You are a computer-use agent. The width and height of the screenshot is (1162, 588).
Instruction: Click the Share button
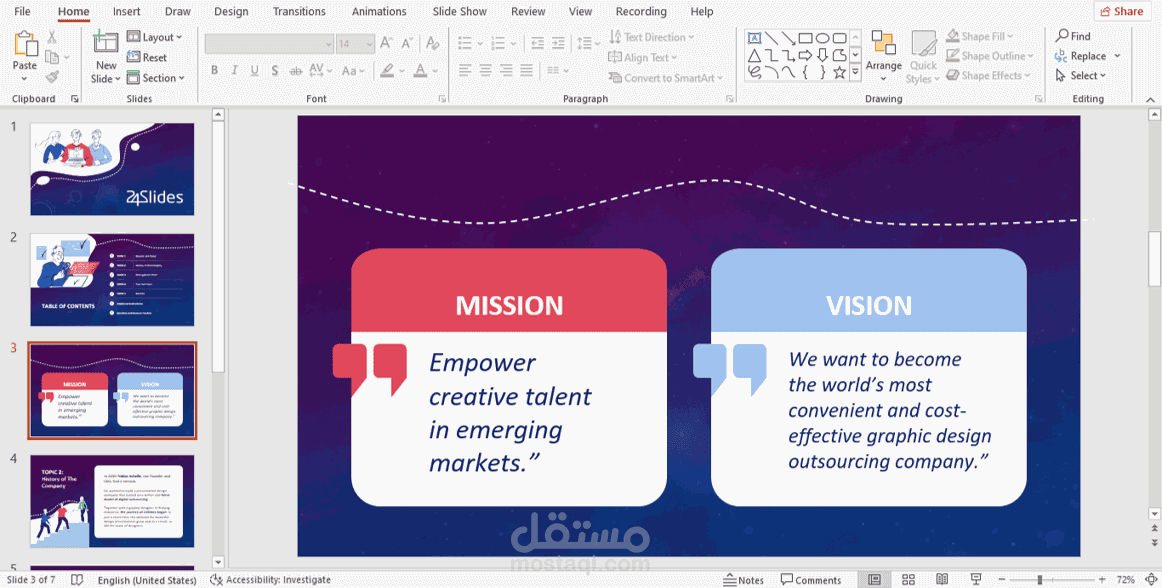point(1121,11)
